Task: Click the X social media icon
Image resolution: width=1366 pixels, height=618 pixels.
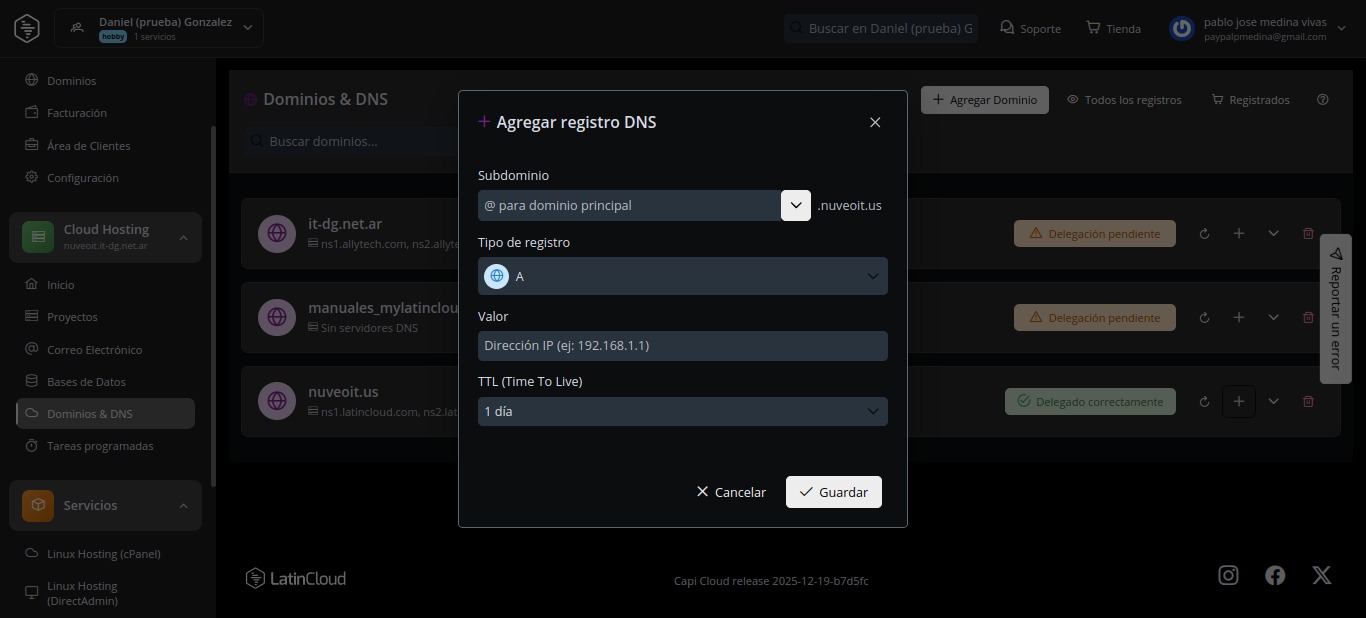Action: 1321,575
